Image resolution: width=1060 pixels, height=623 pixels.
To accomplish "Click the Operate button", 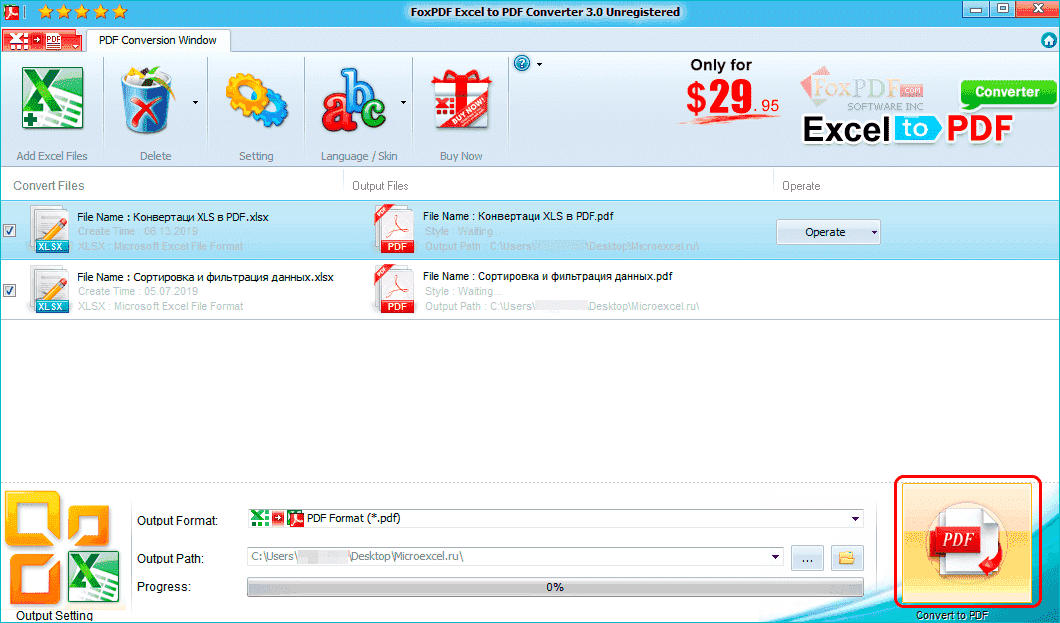I will (827, 232).
